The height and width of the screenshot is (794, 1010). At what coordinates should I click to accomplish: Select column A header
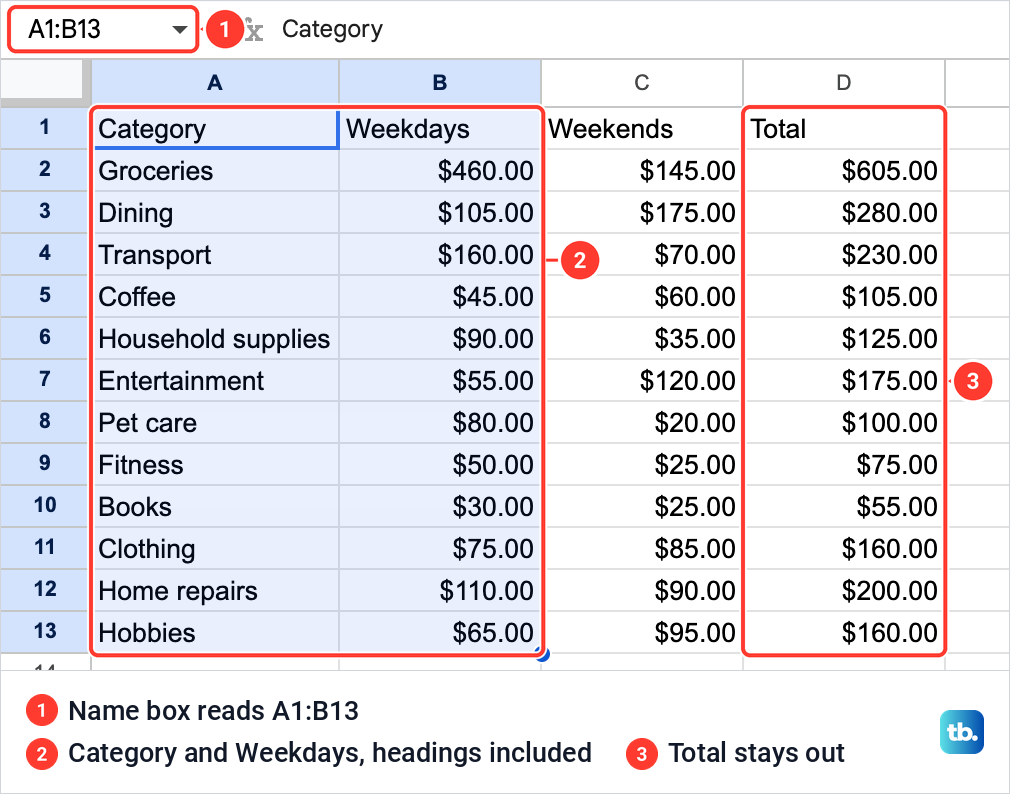point(214,82)
